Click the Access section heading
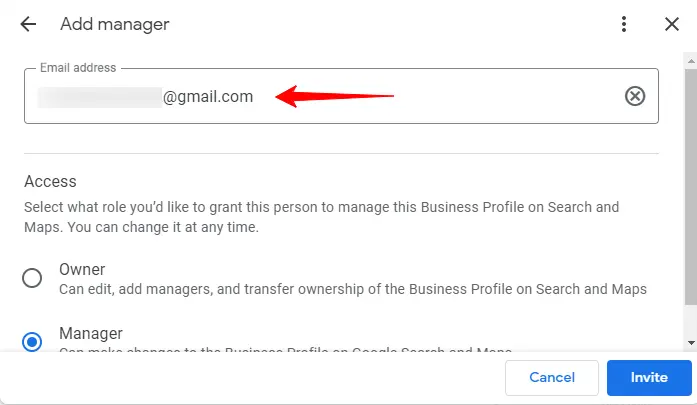Screen dimensions: 697x405 [x=50, y=182]
